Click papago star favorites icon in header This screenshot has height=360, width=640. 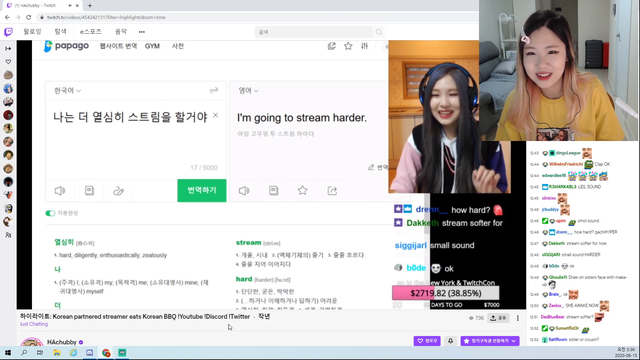pos(348,46)
